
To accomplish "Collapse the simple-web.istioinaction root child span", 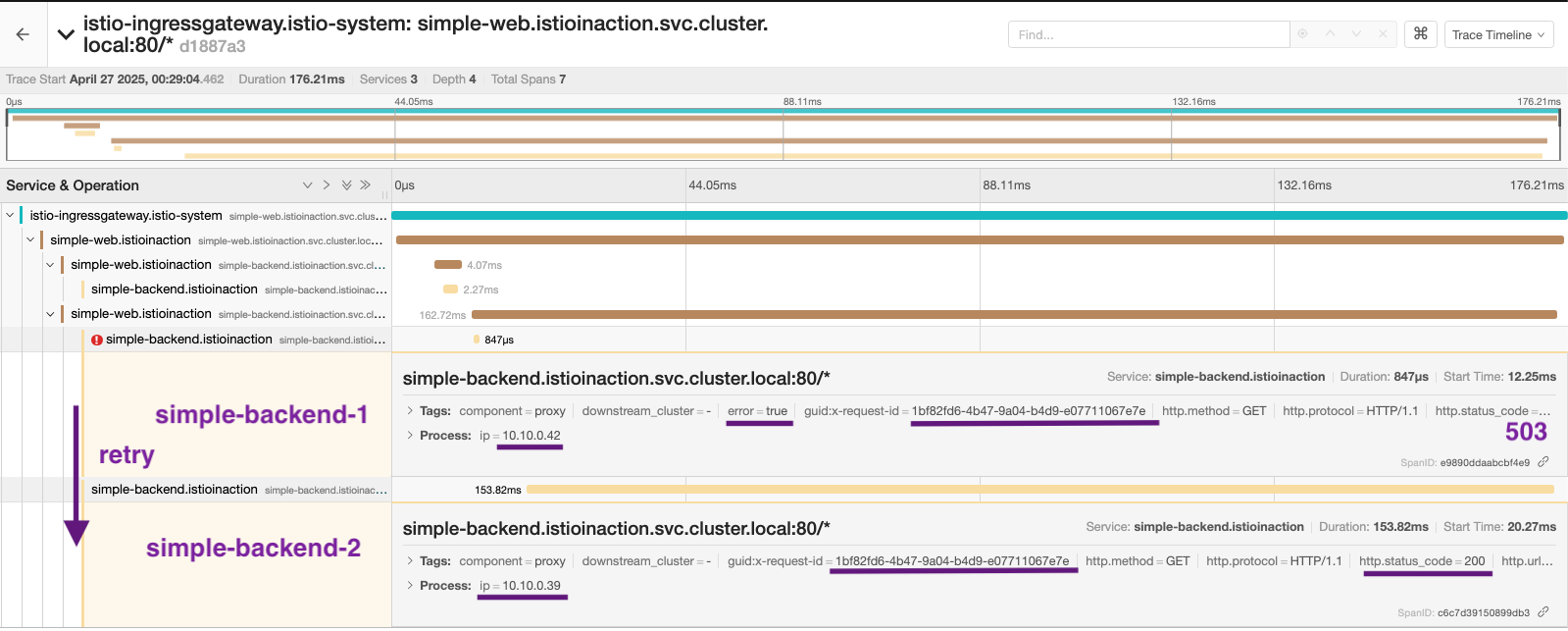I will [x=30, y=239].
